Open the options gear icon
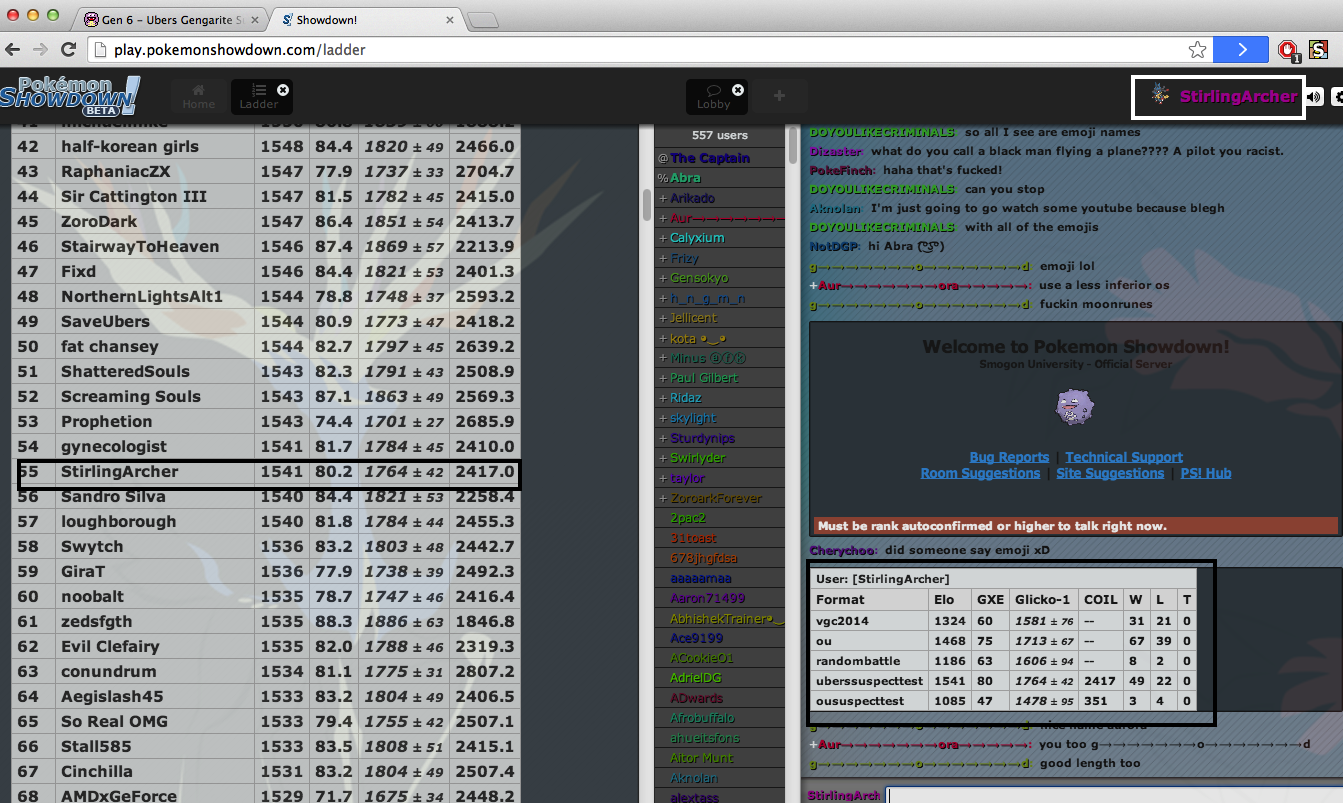 point(1337,97)
